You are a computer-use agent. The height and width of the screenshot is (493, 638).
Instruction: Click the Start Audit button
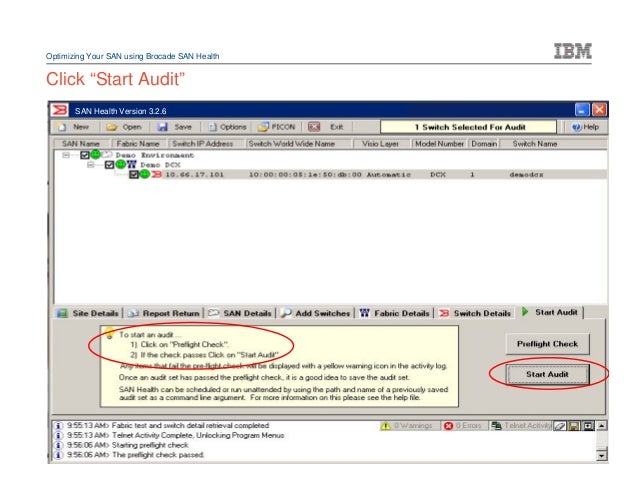[x=547, y=374]
